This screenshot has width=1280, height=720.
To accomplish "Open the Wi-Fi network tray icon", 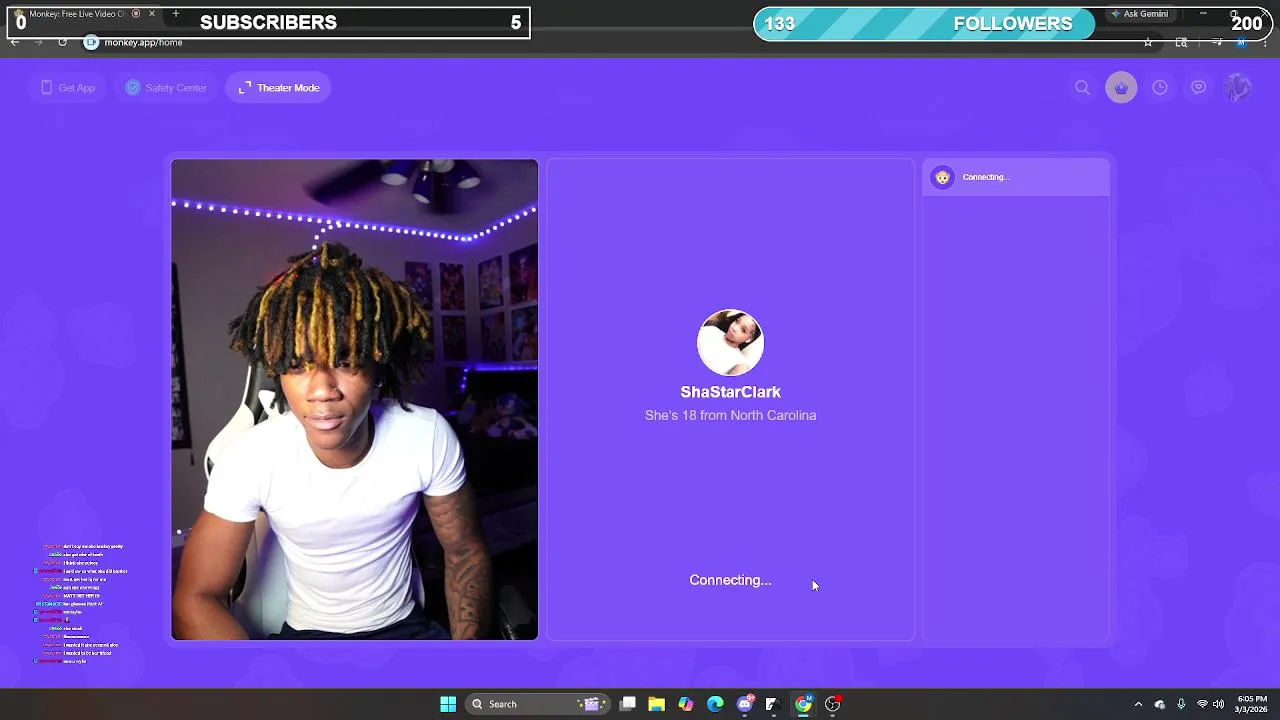I will (x=1202, y=704).
